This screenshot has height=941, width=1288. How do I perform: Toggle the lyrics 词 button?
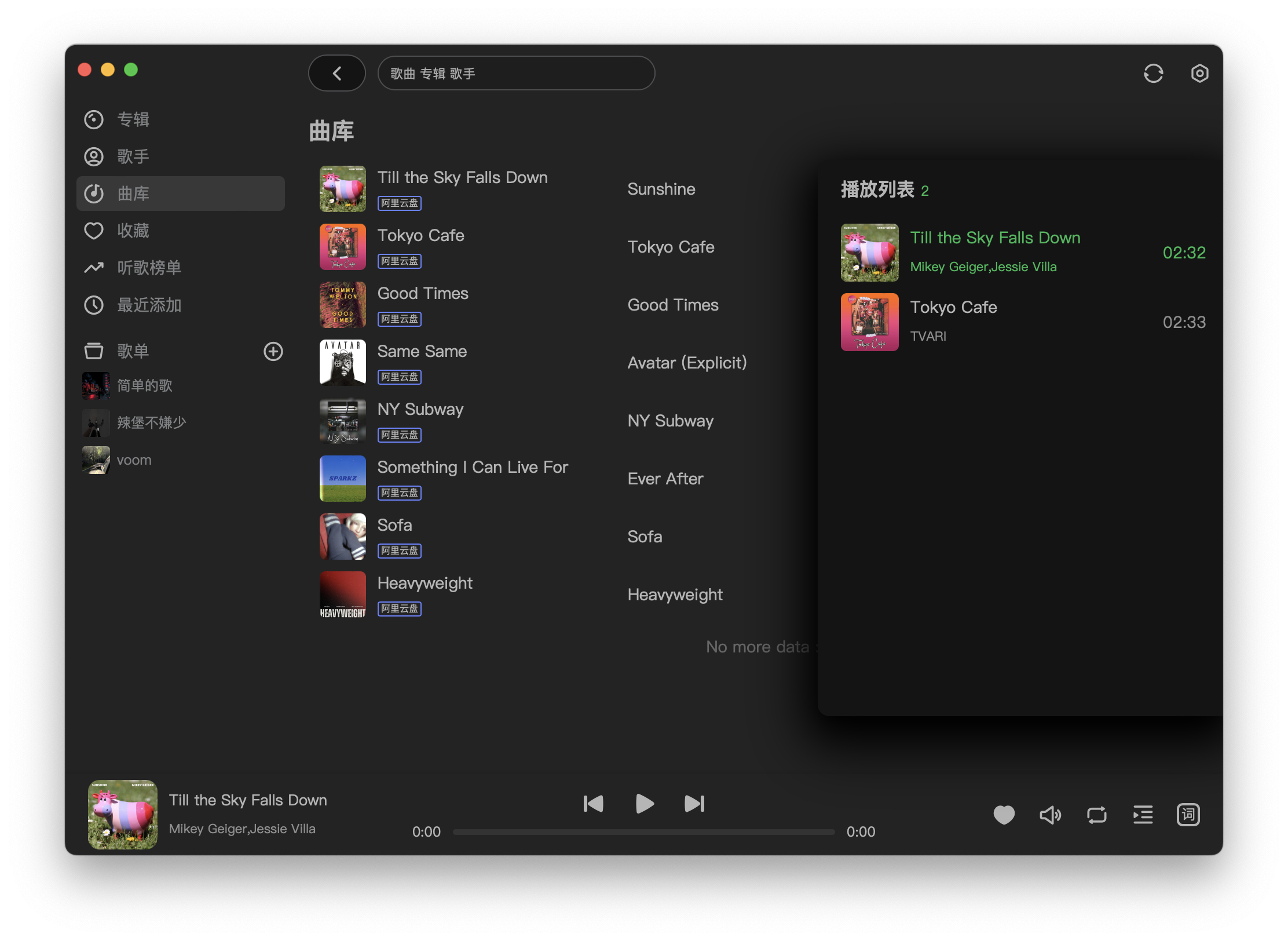(1188, 815)
